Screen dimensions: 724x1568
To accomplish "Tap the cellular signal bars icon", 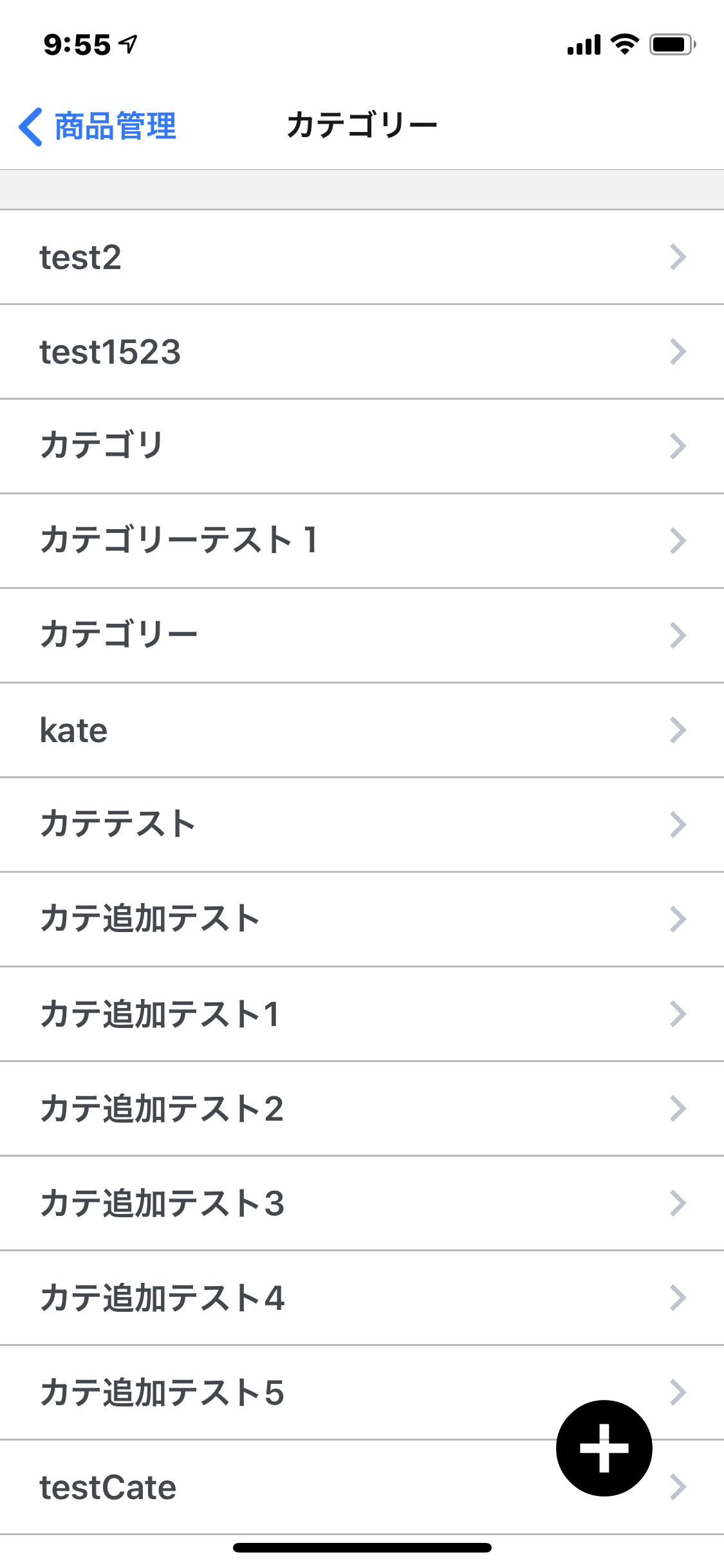I will pyautogui.click(x=584, y=45).
